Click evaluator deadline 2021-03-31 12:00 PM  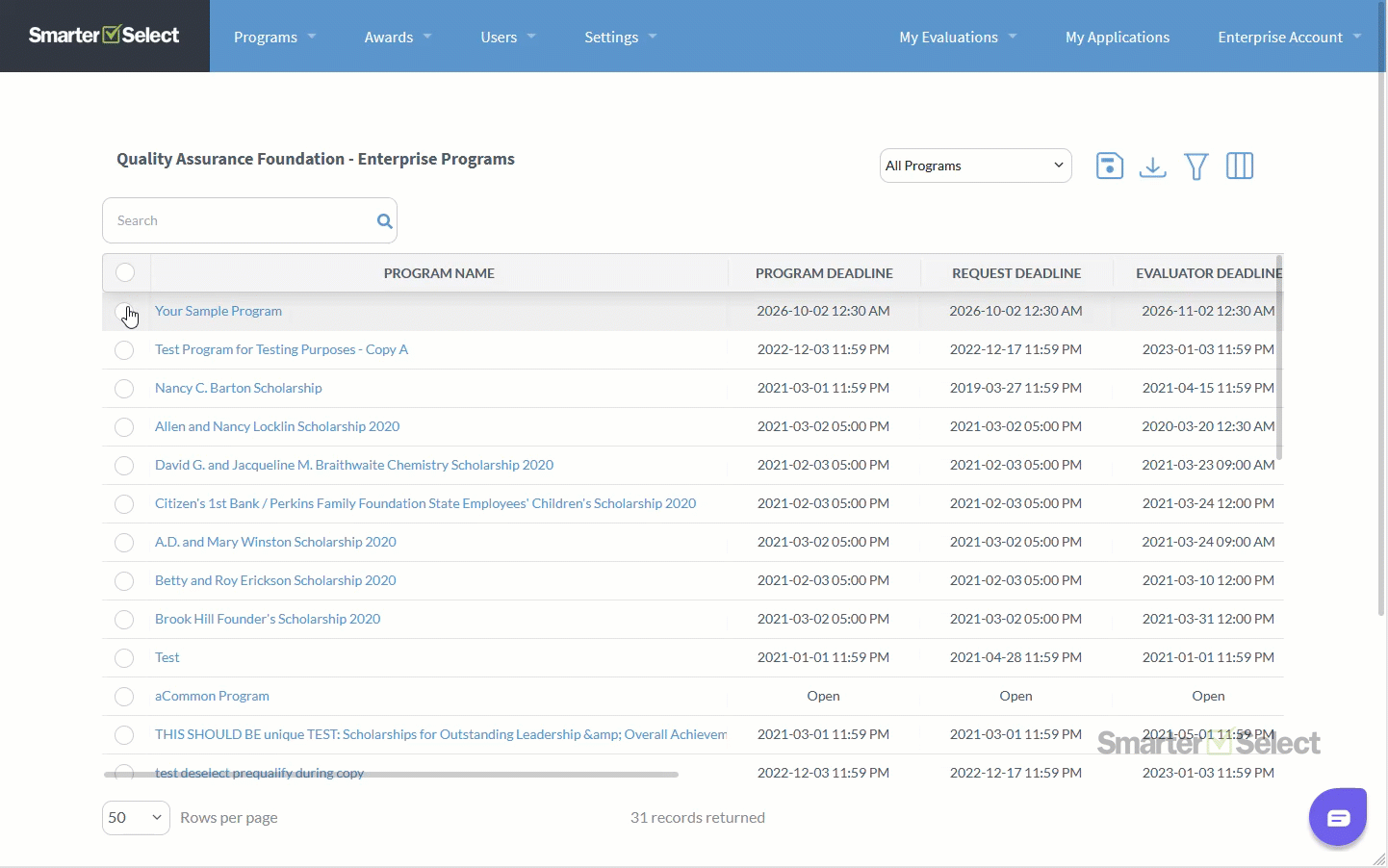click(x=1208, y=619)
